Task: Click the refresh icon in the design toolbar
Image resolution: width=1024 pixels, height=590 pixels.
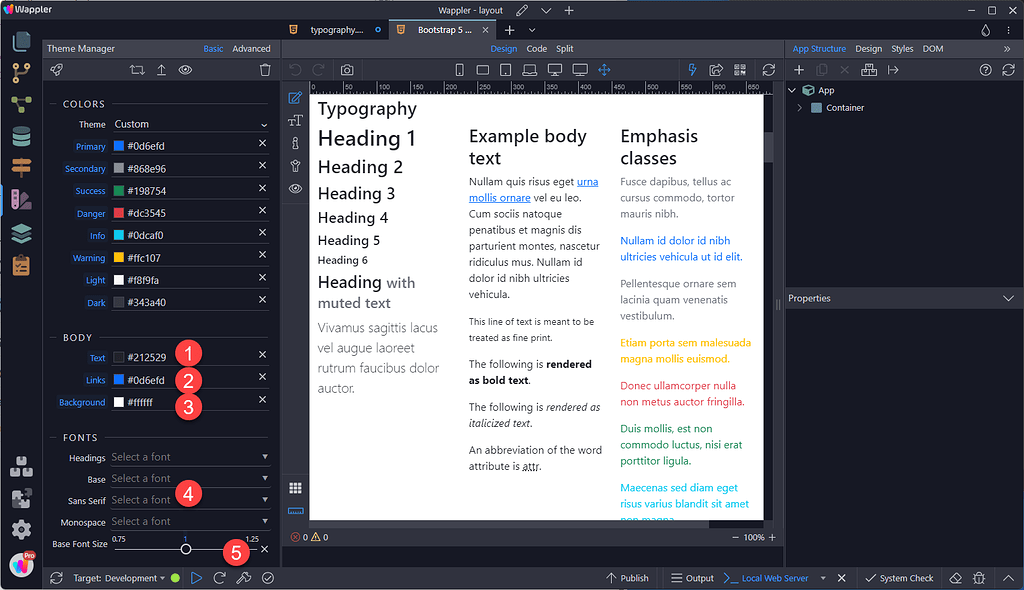Action: (768, 69)
